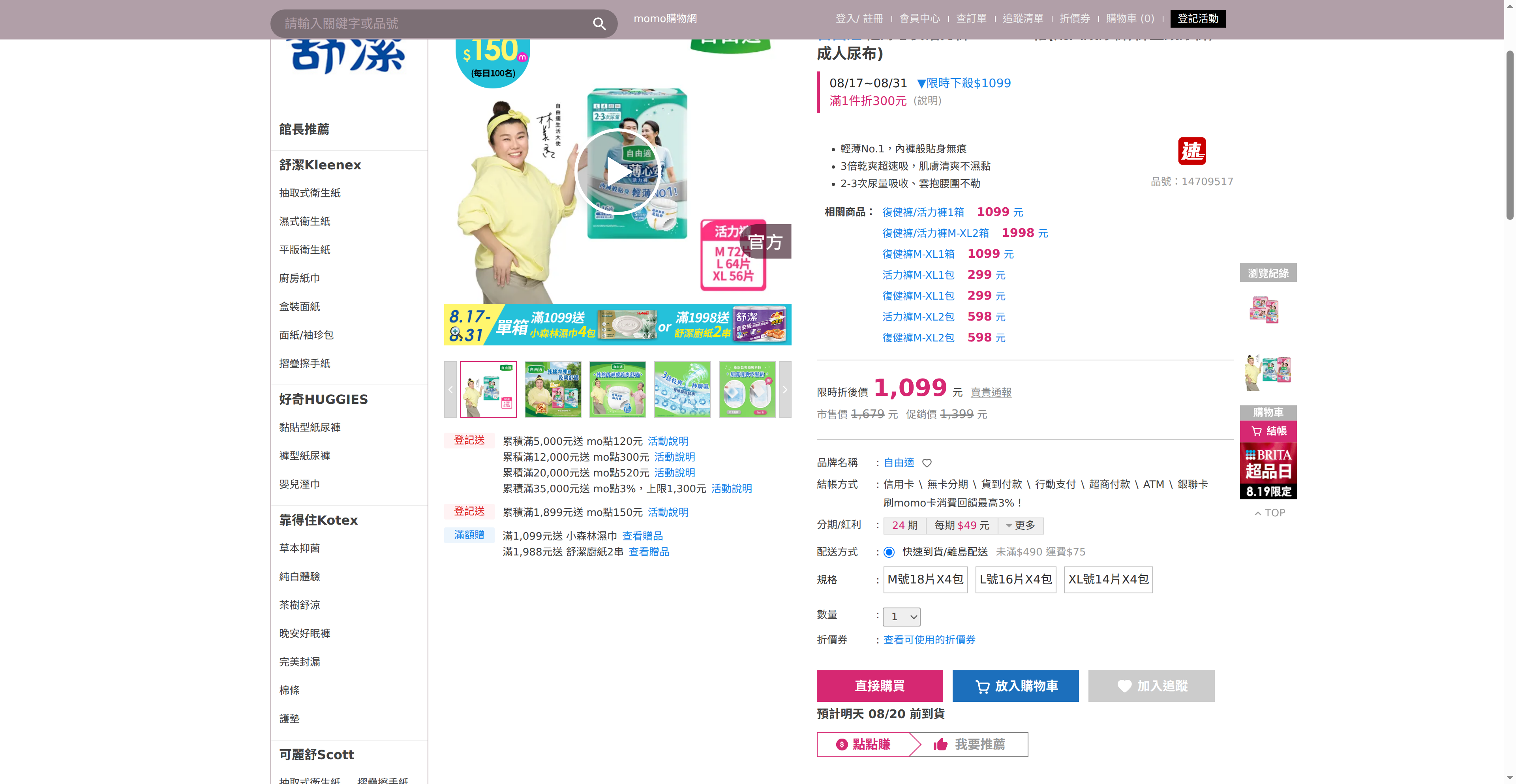1516x784 pixels.
Task: Go back to TOP of page
Action: coord(1269,513)
